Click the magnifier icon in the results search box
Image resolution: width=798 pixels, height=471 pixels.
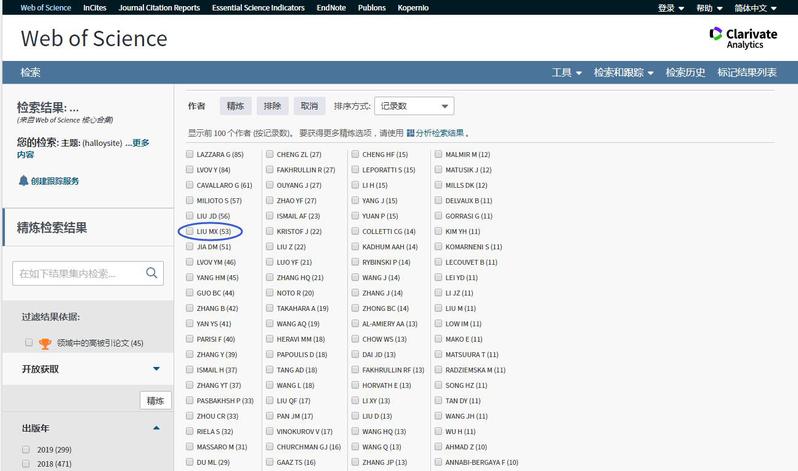(152, 273)
